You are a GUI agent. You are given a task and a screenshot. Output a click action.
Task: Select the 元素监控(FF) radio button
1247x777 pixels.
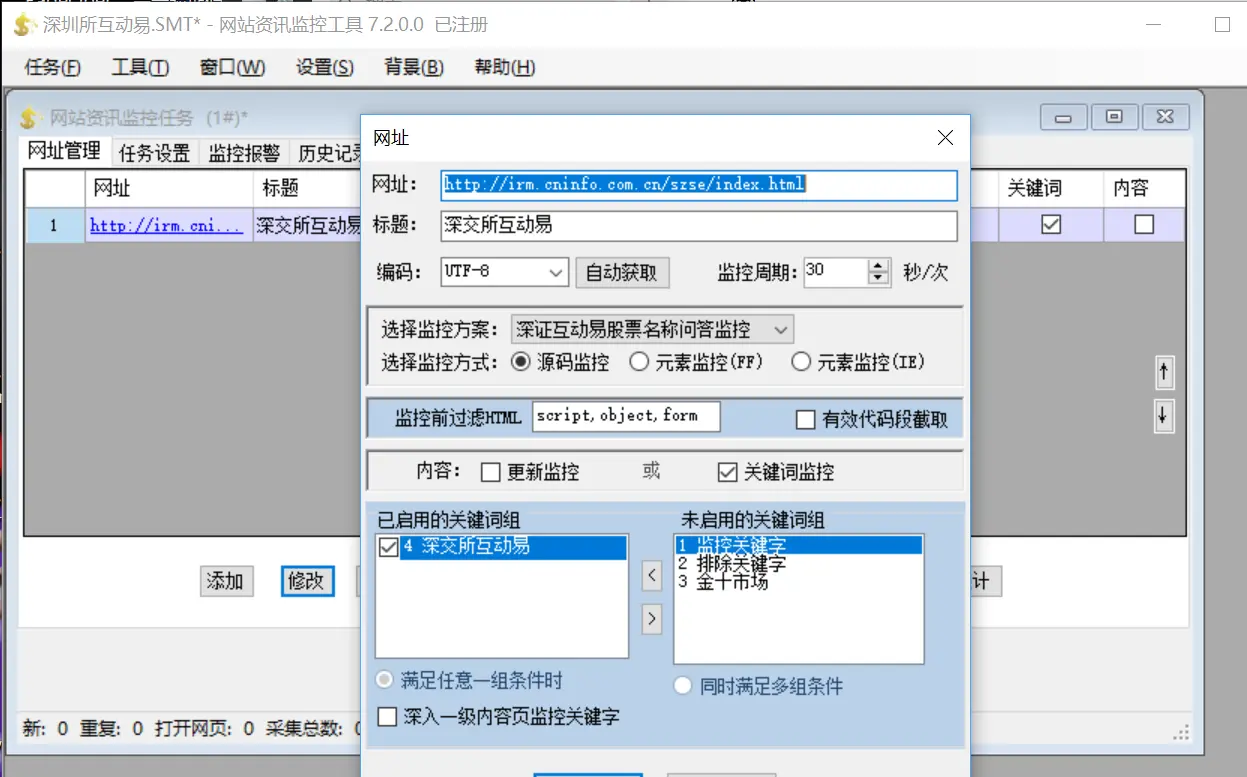point(639,362)
